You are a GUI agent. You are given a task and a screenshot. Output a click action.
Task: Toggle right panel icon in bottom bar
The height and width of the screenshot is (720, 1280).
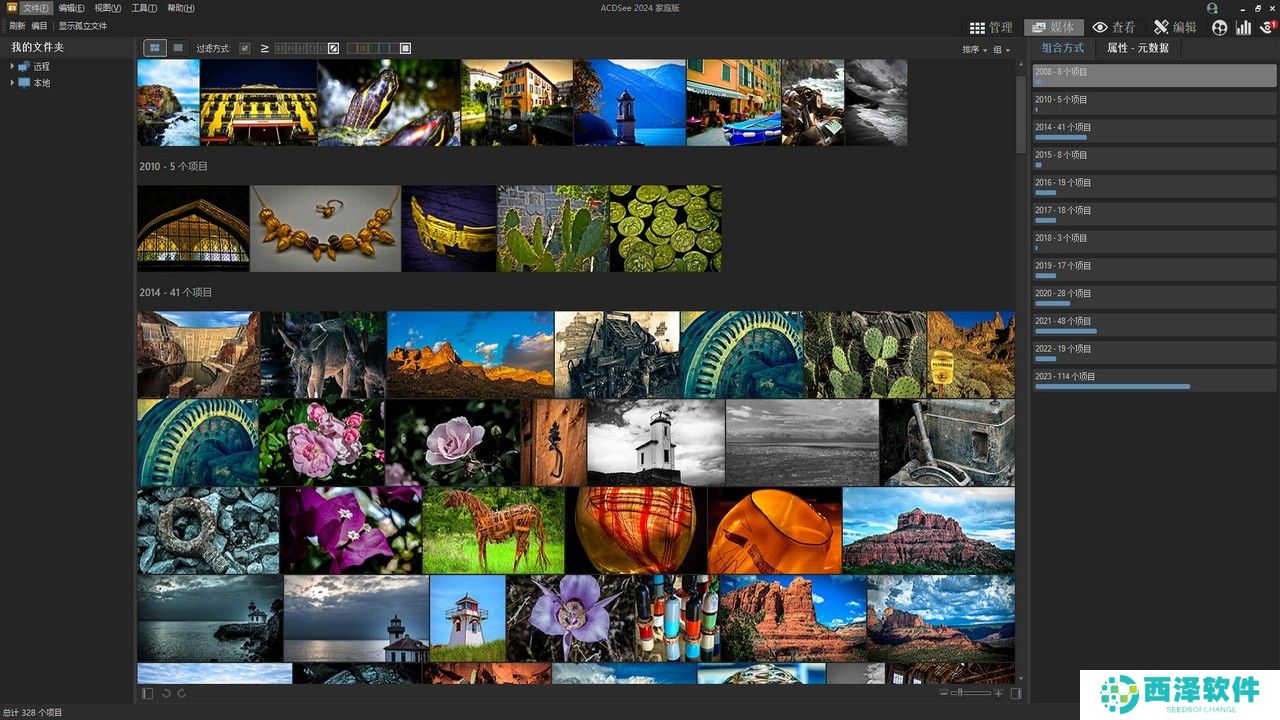click(x=1016, y=693)
